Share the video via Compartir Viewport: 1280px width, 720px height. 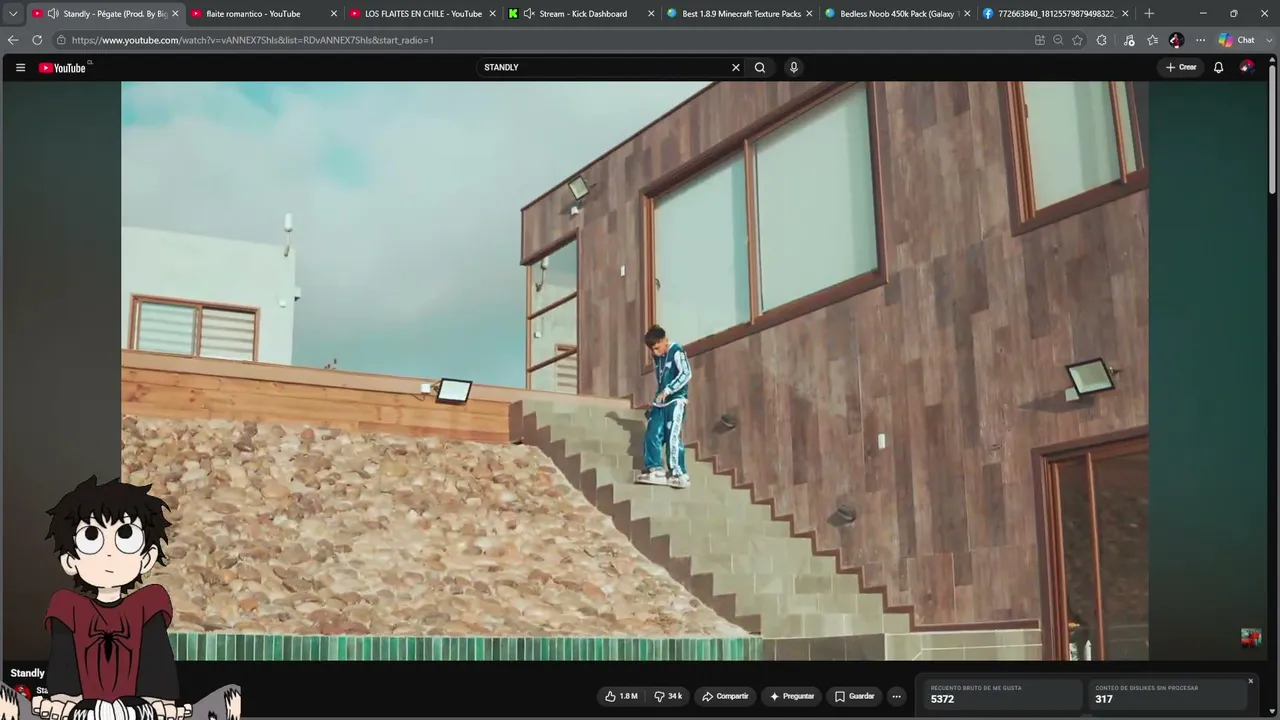click(x=725, y=696)
